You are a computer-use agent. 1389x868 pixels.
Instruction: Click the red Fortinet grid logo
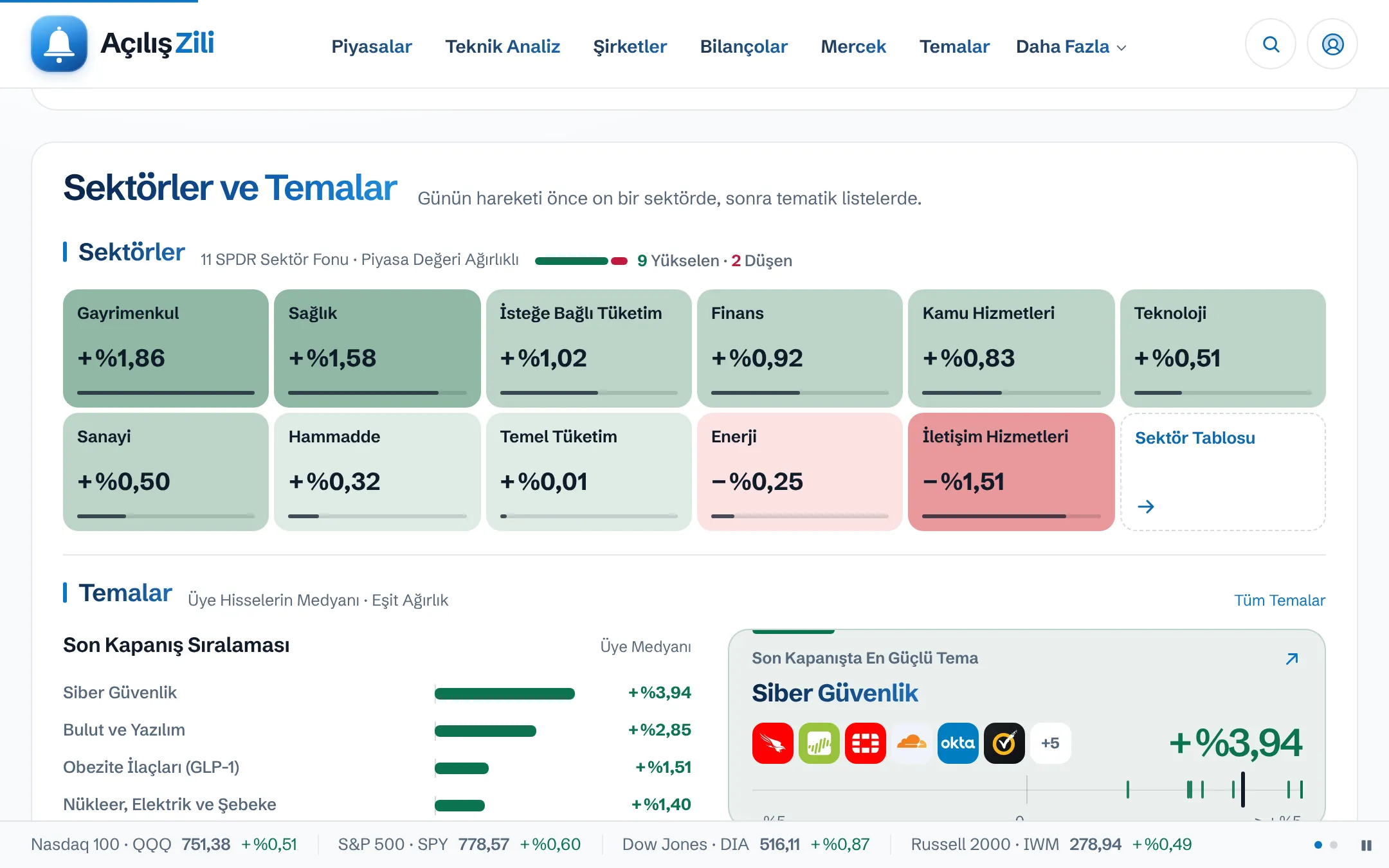click(865, 743)
